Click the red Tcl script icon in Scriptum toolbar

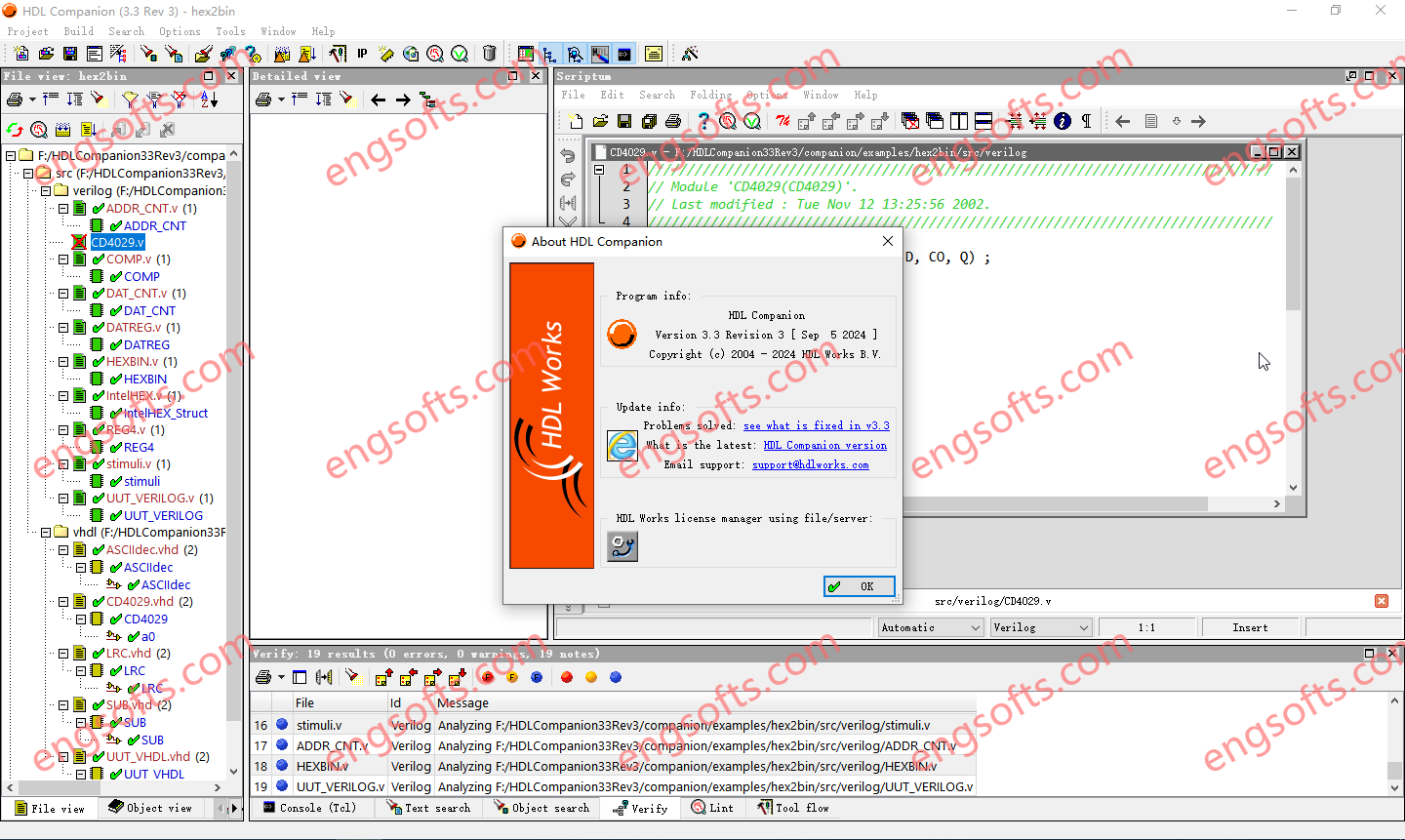coord(783,121)
